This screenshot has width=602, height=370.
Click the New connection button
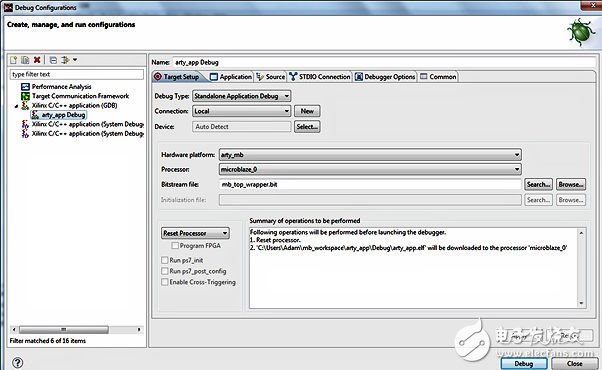click(307, 111)
